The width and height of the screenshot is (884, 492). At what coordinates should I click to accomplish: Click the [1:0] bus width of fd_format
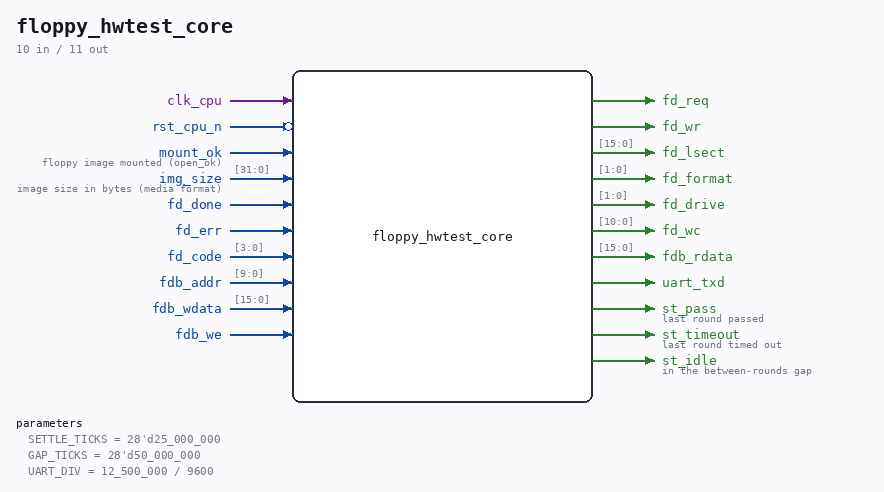point(613,170)
